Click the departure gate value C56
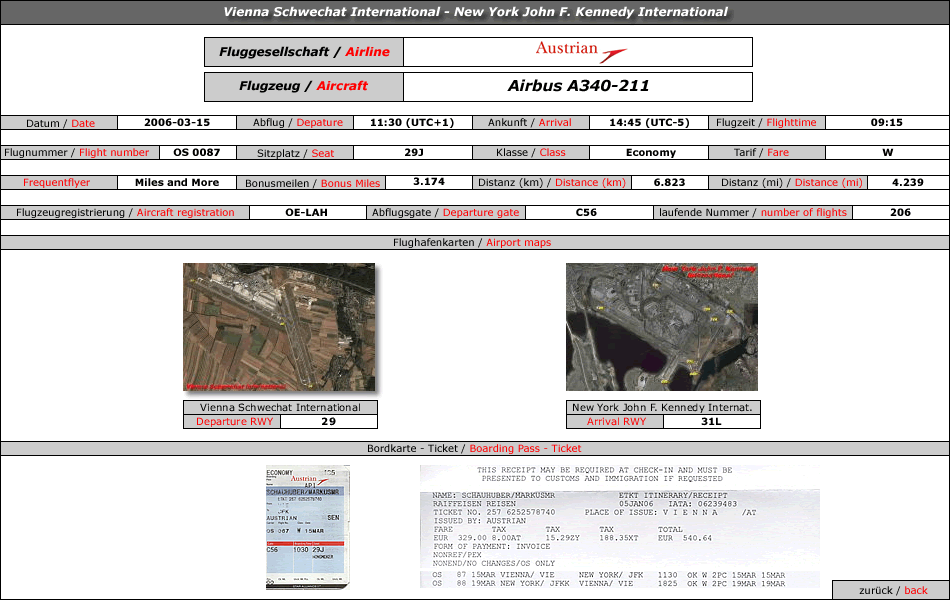 pos(586,213)
